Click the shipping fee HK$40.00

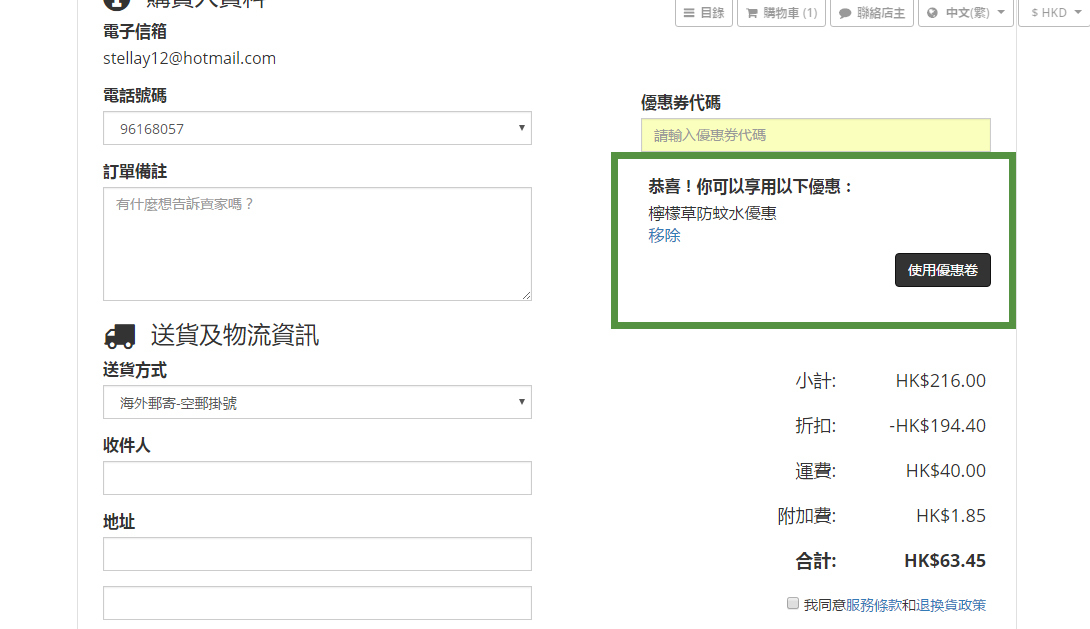point(945,471)
